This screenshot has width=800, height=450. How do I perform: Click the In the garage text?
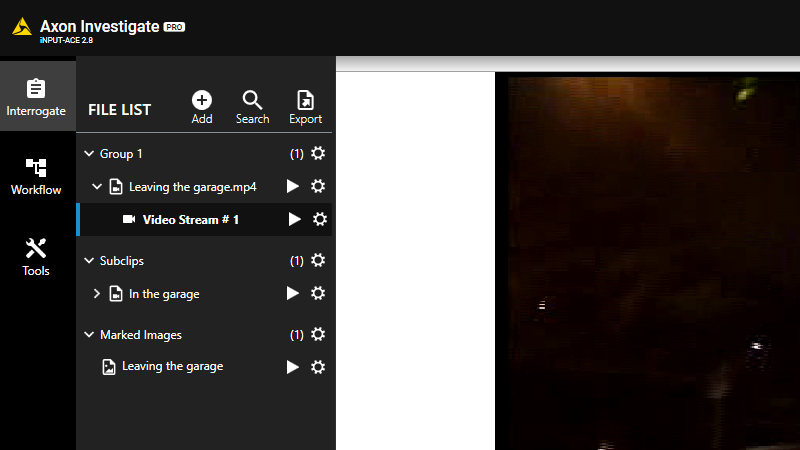tap(164, 294)
